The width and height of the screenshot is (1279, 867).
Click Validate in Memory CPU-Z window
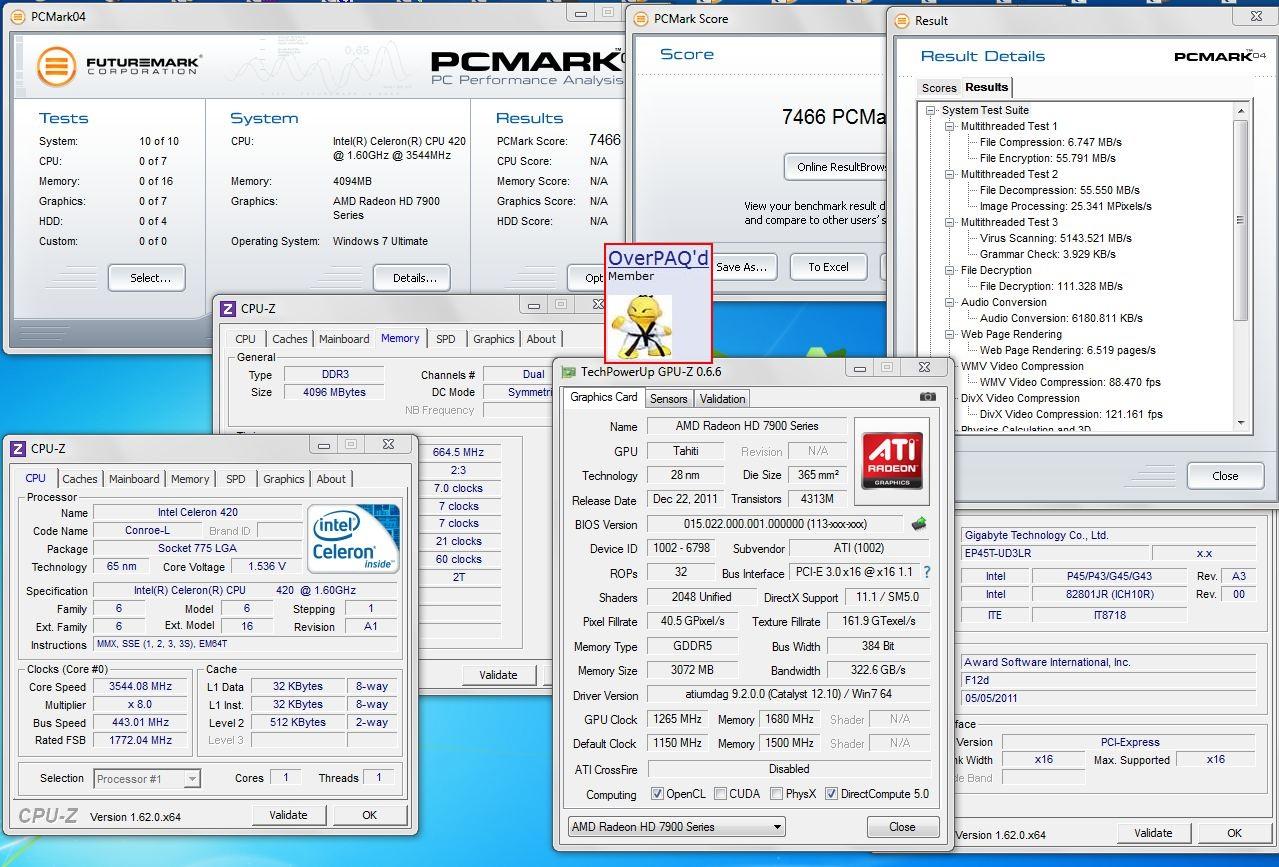498,675
